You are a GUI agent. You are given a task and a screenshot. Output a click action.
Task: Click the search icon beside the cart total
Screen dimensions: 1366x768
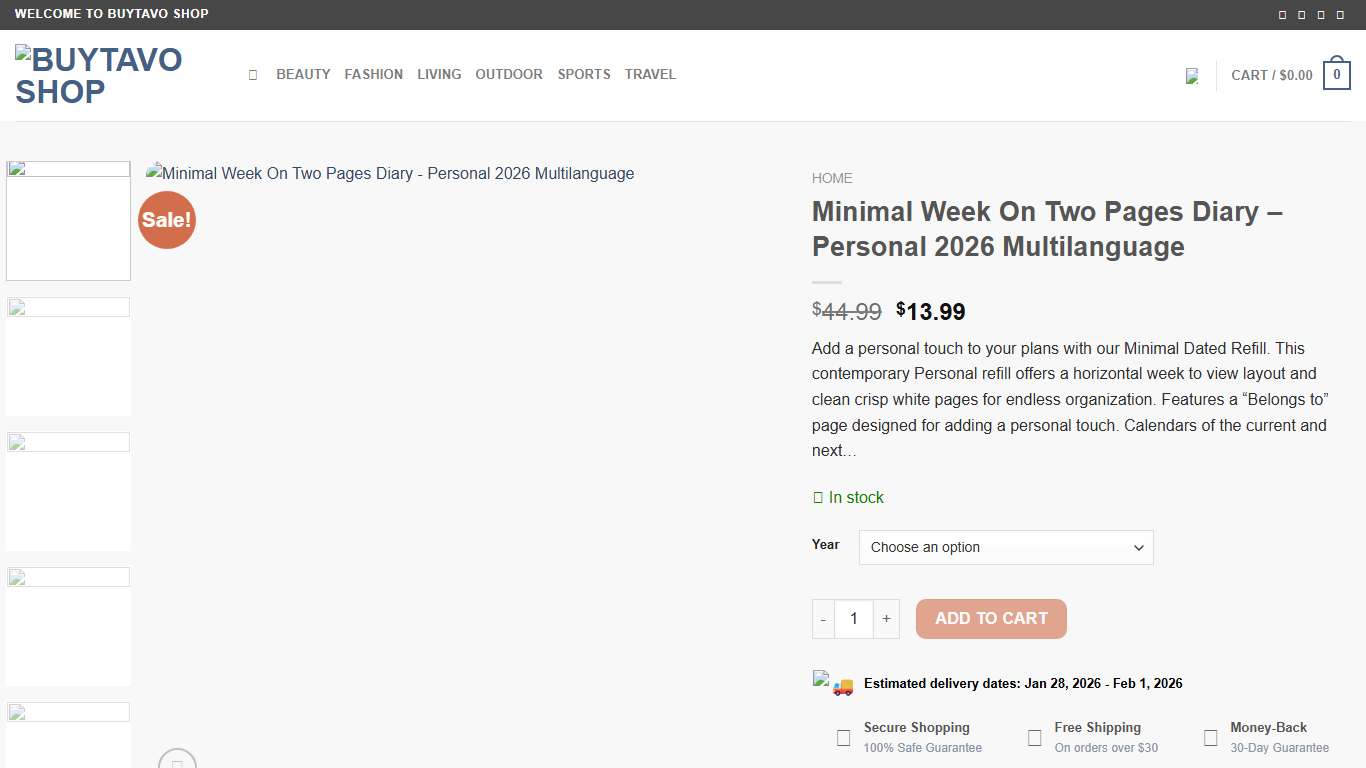click(1191, 75)
